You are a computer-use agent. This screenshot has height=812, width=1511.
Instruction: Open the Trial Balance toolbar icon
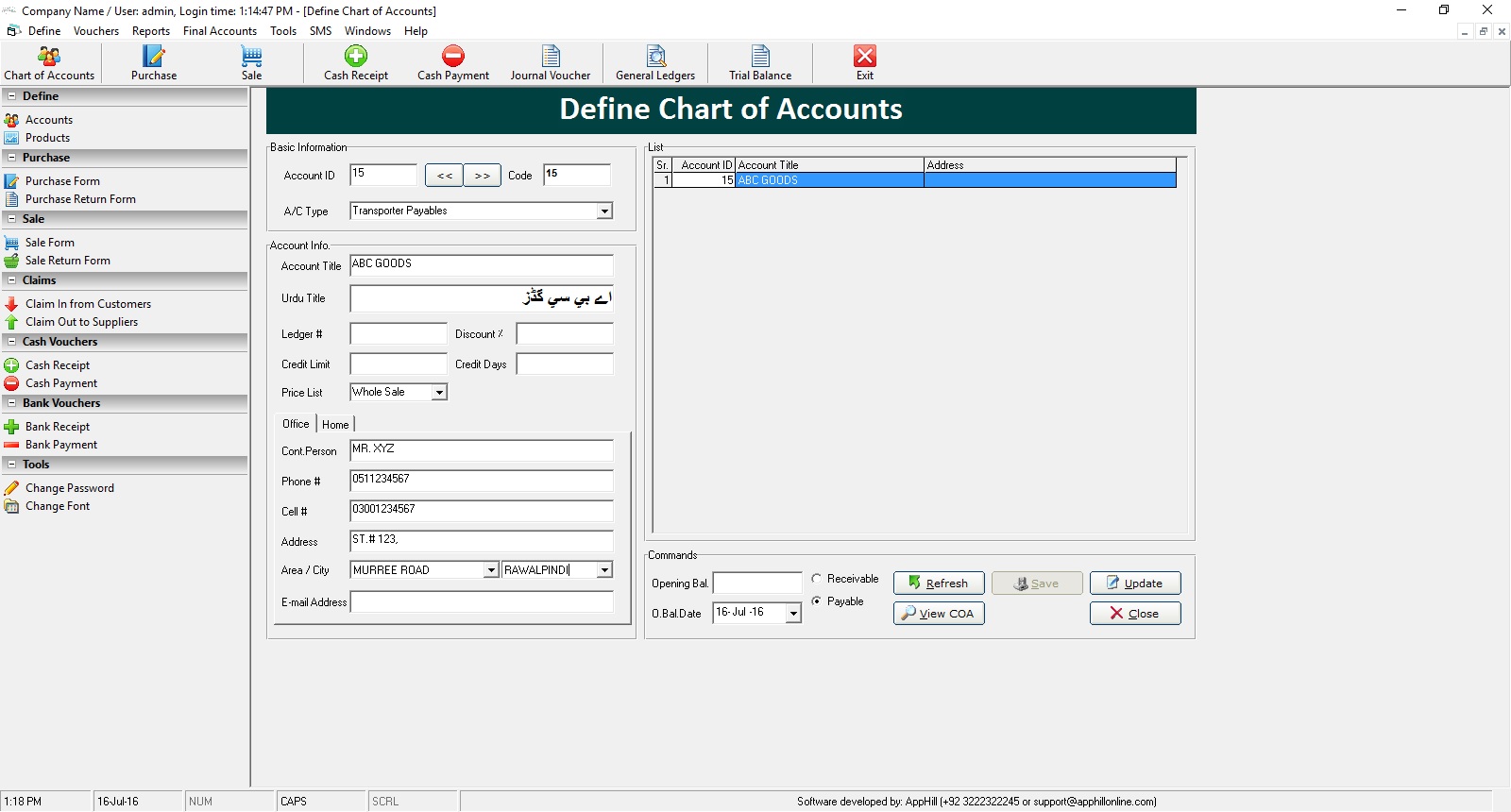pyautogui.click(x=760, y=63)
